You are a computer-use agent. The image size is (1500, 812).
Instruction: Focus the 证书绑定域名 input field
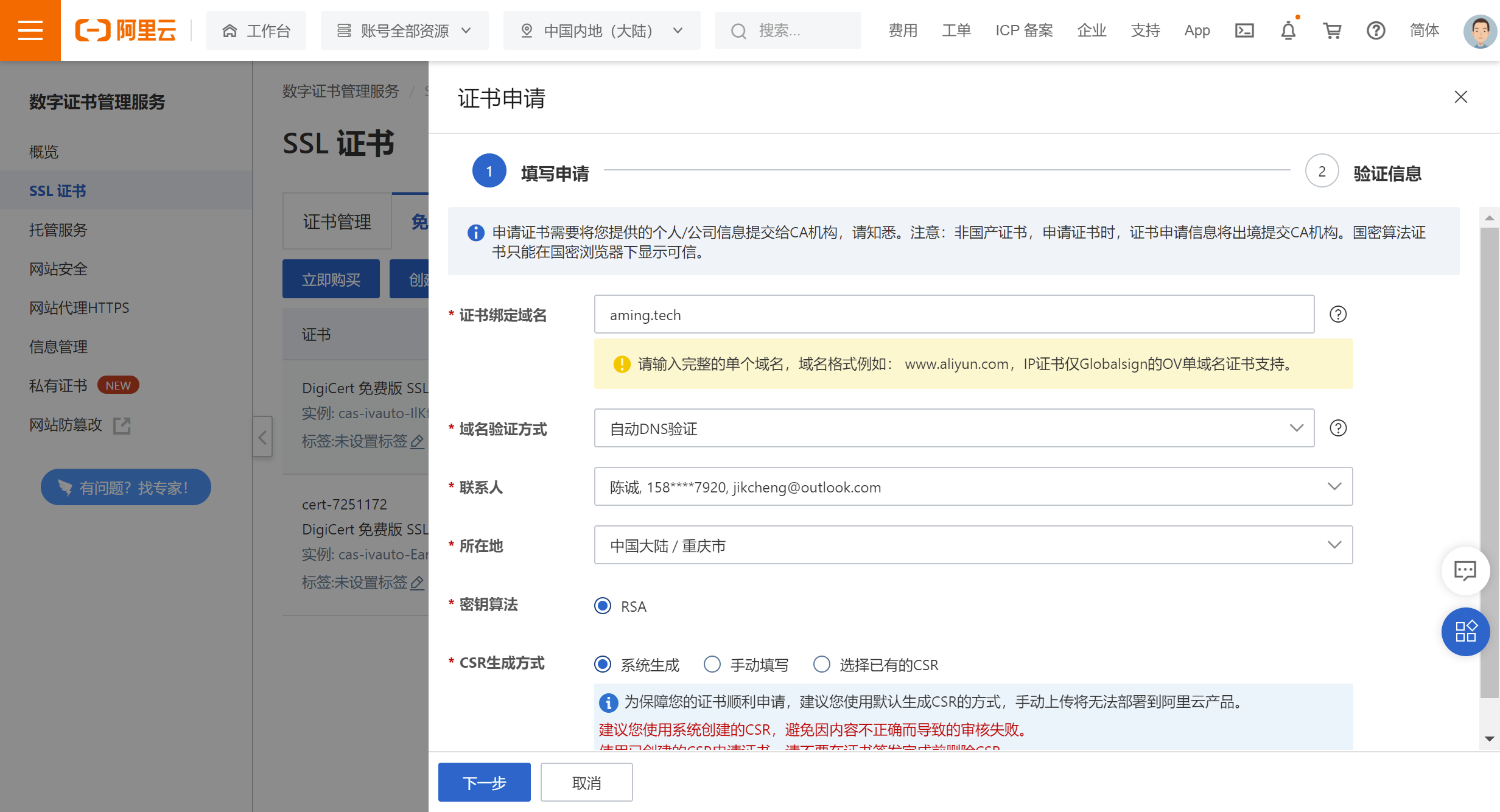[954, 314]
